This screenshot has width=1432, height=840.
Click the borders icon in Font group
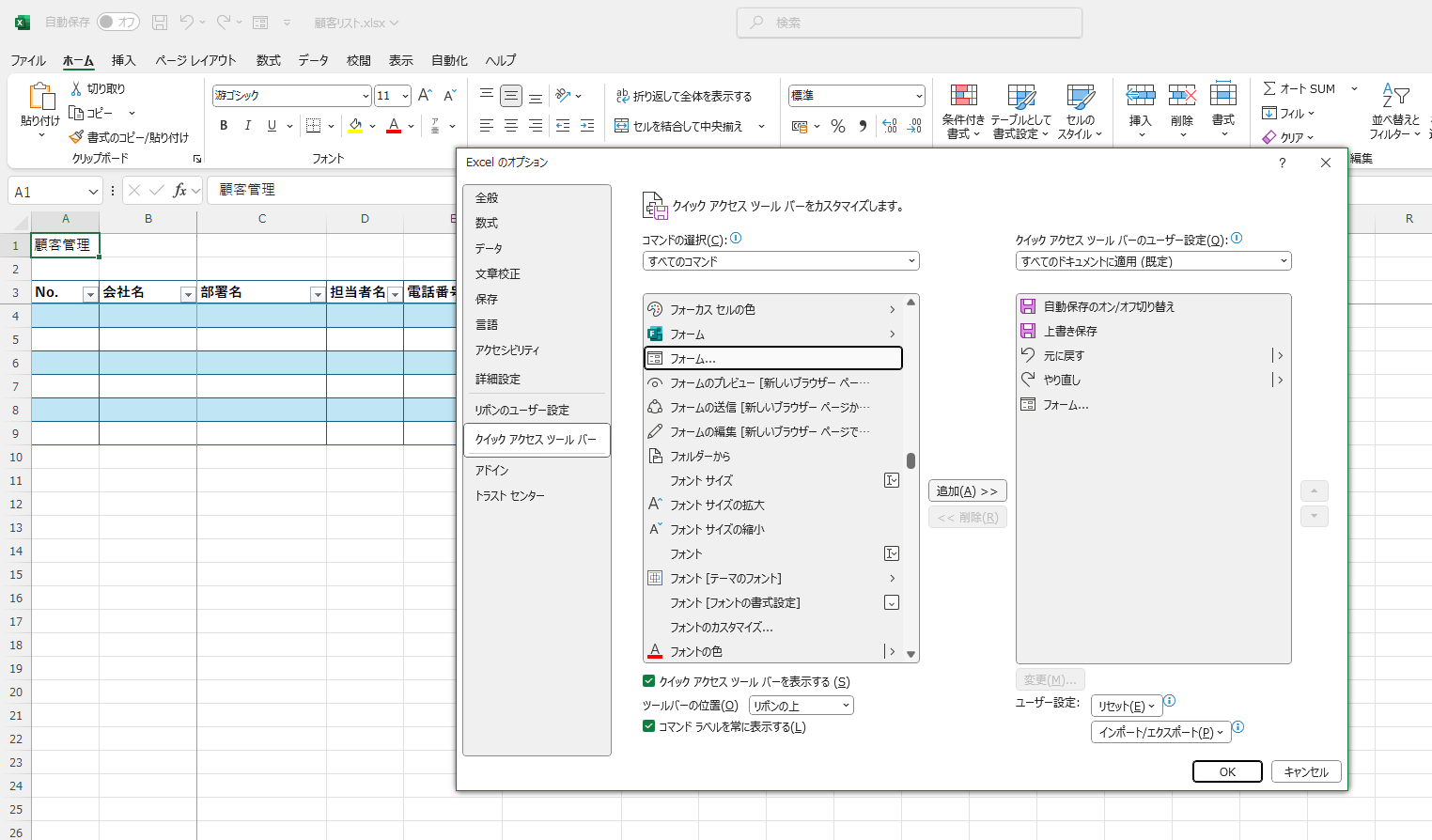(x=314, y=126)
